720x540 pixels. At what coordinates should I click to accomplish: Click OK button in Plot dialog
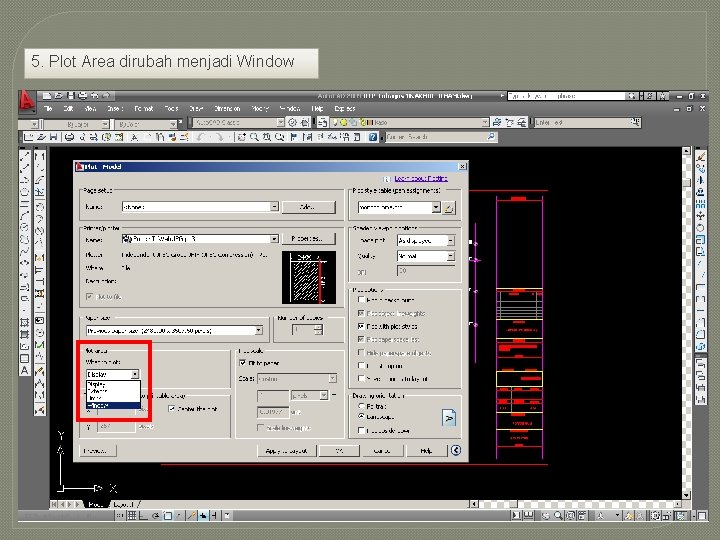click(339, 450)
